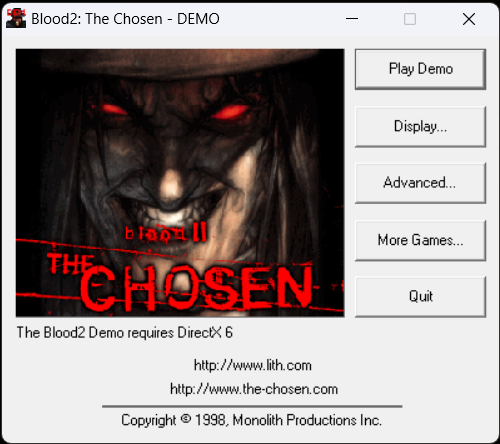
Task: Click the glowing red right eye in artwork
Action: point(231,111)
